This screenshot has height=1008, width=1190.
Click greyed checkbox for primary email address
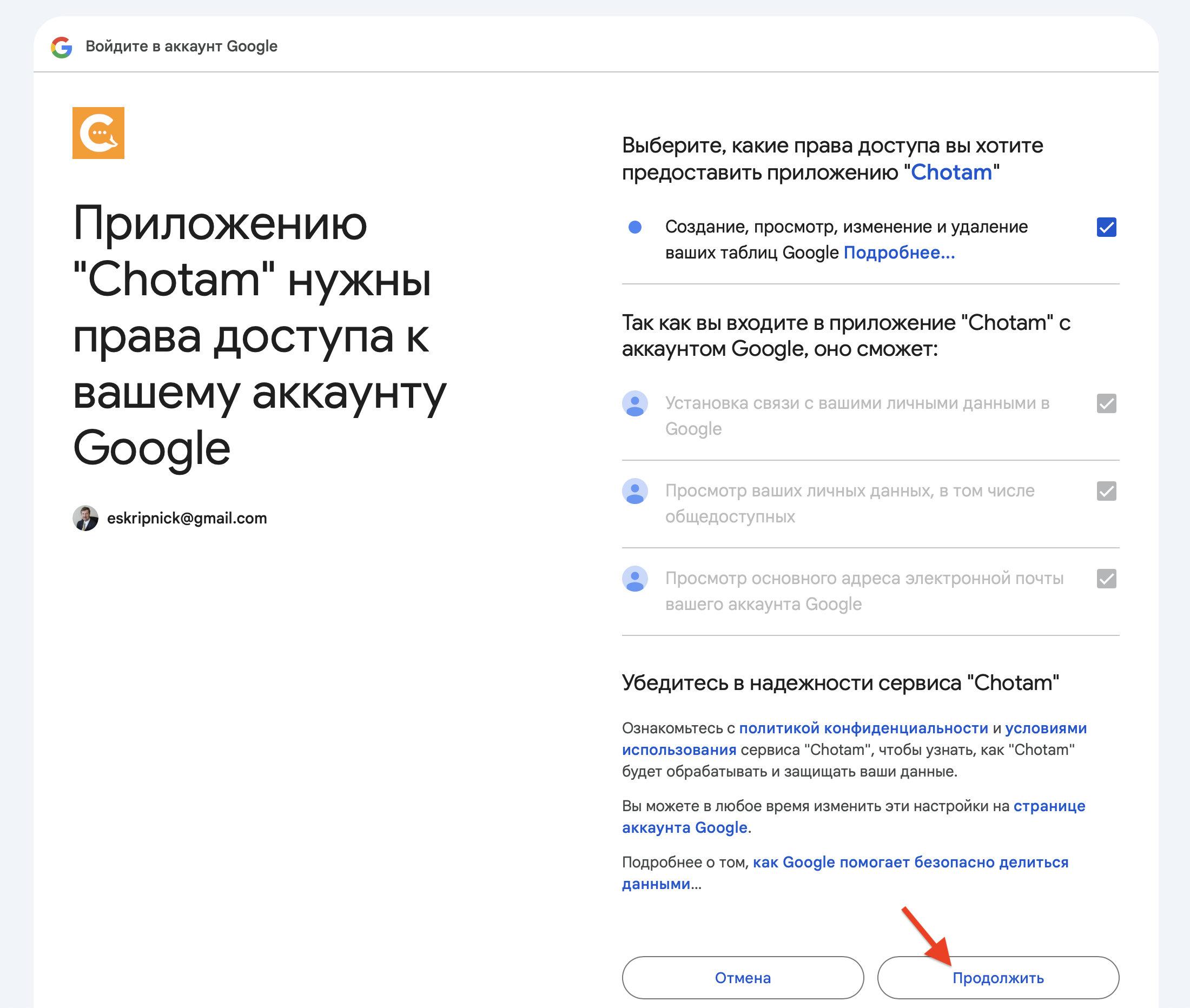pos(1106,578)
